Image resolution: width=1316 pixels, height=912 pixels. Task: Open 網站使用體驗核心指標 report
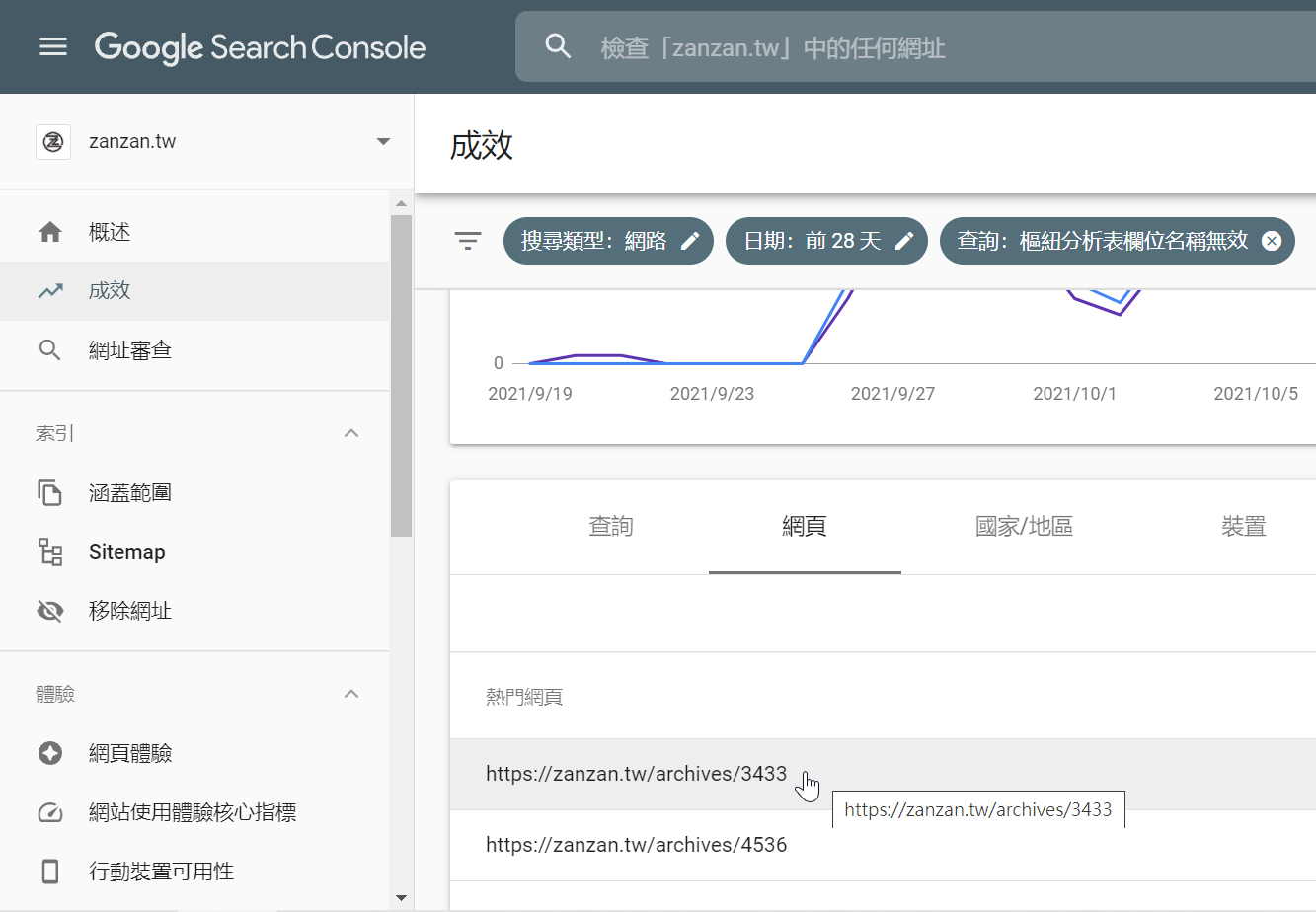[x=194, y=812]
